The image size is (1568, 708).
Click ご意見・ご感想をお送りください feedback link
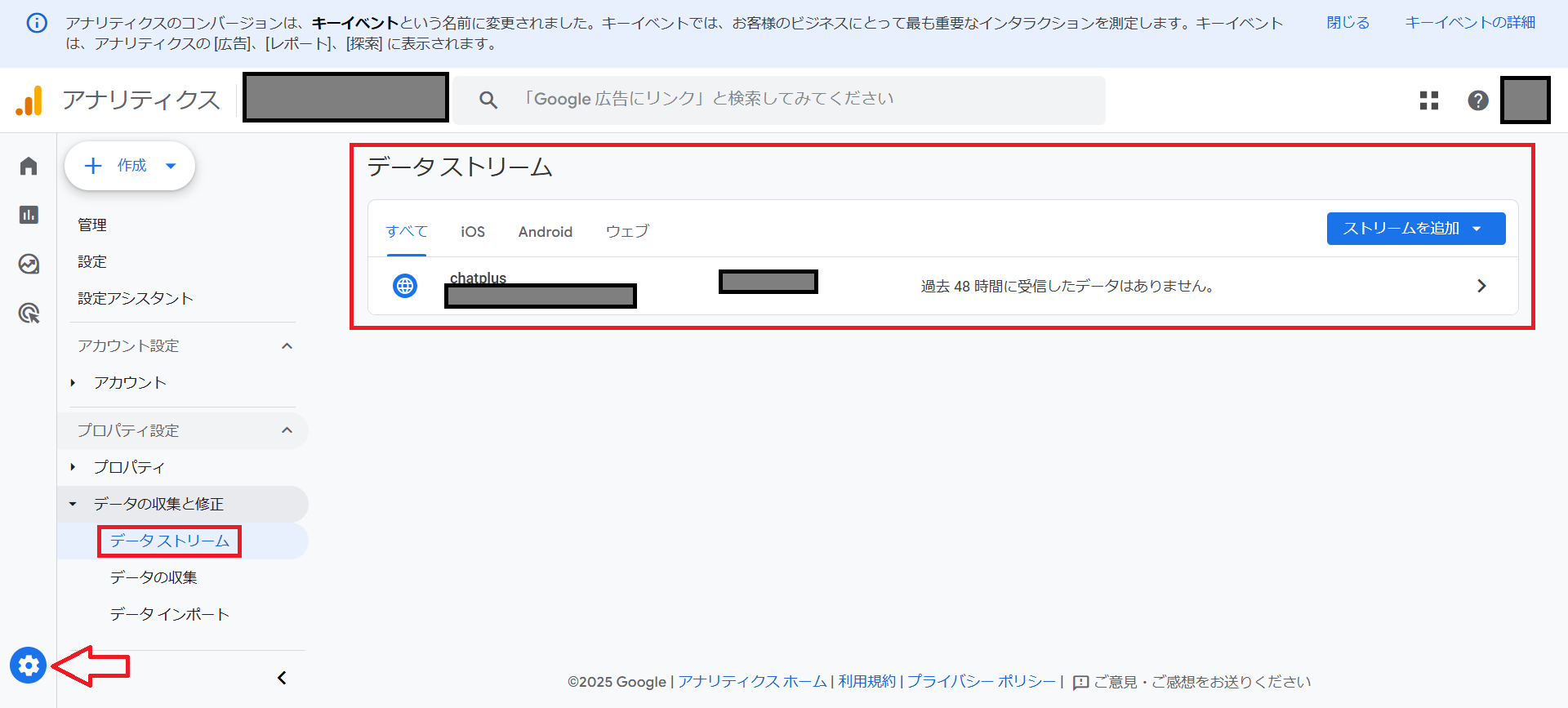pyautogui.click(x=1202, y=682)
